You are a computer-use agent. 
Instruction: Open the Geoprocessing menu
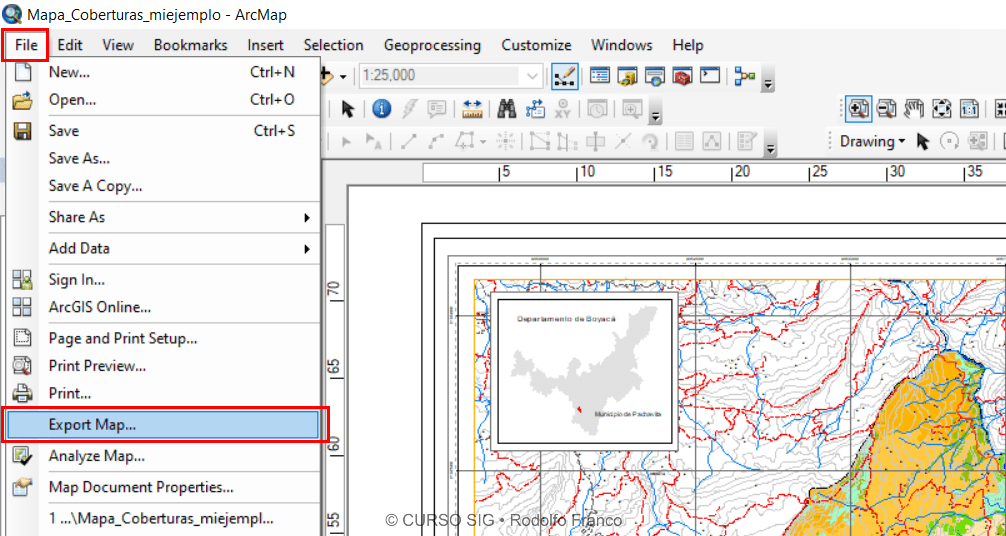[432, 45]
